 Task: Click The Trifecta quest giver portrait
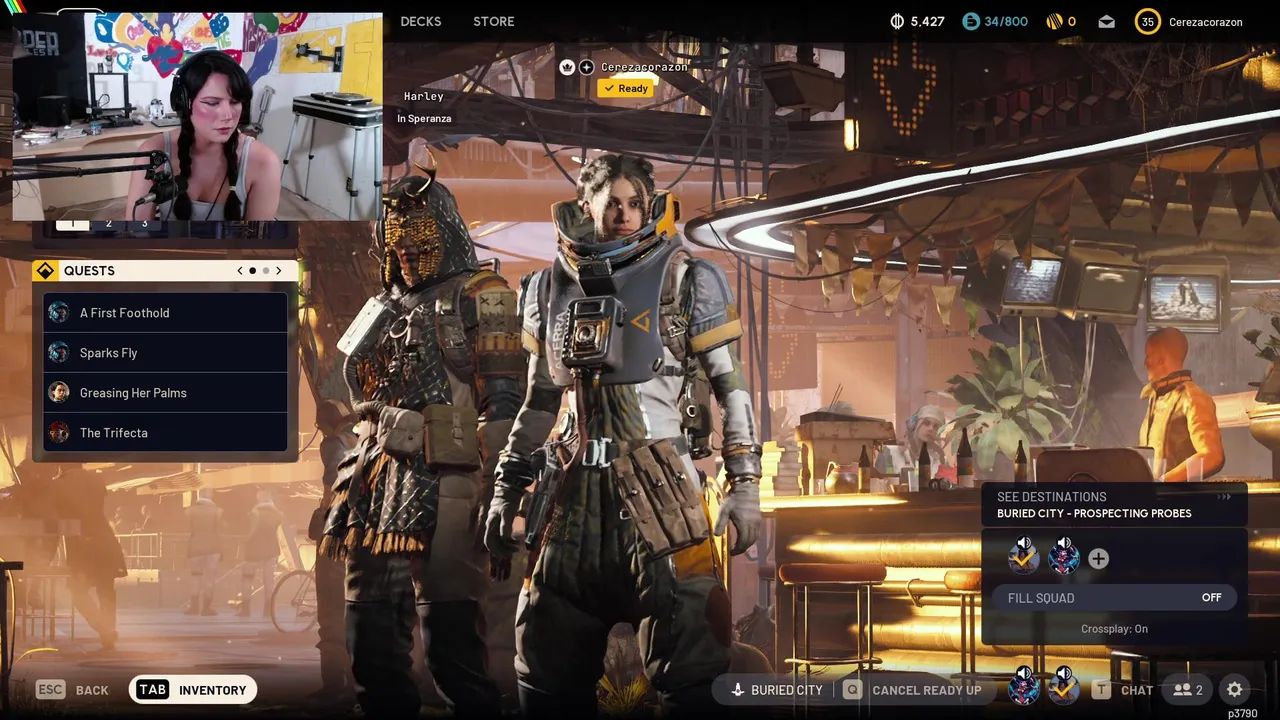(59, 432)
